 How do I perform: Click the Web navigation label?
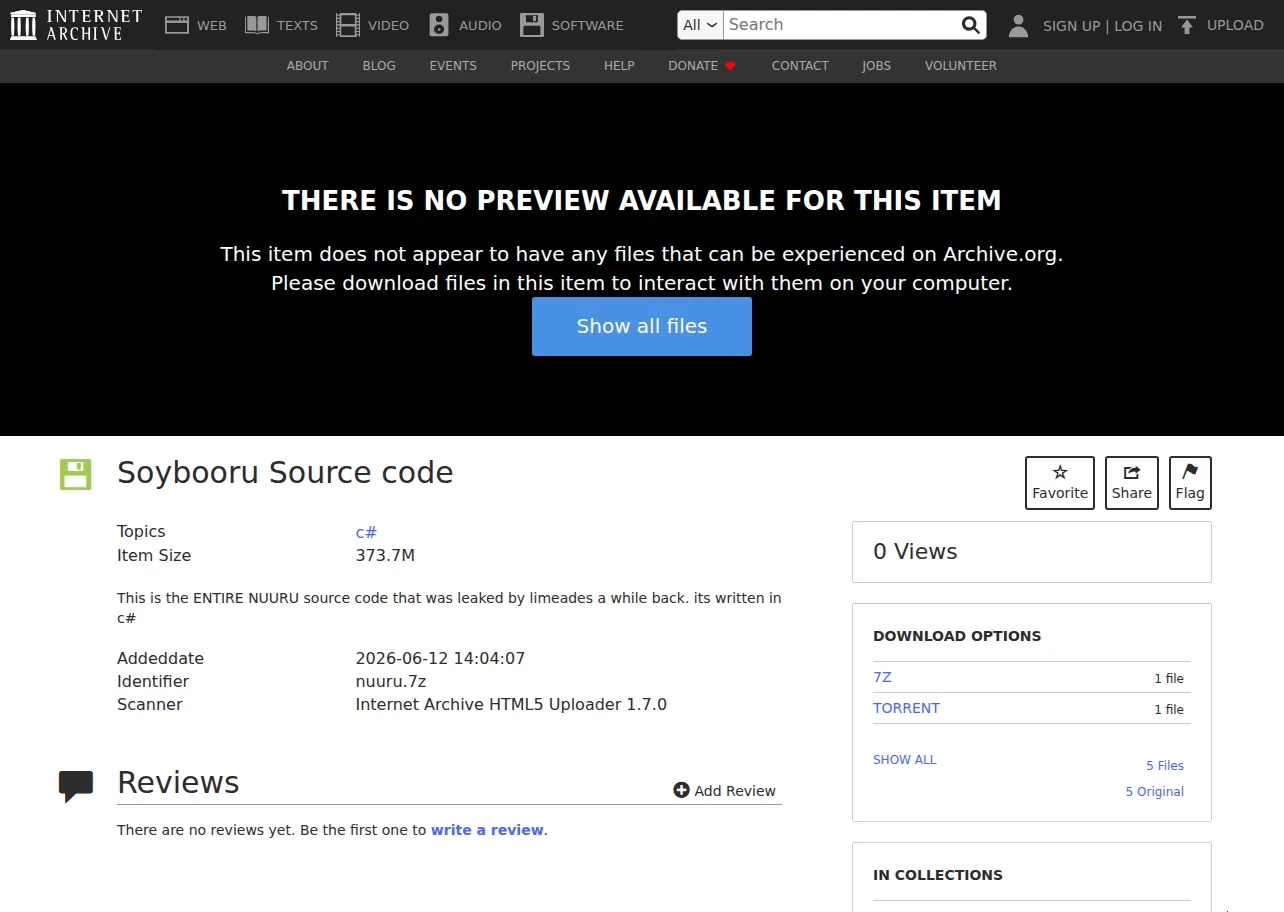212,25
